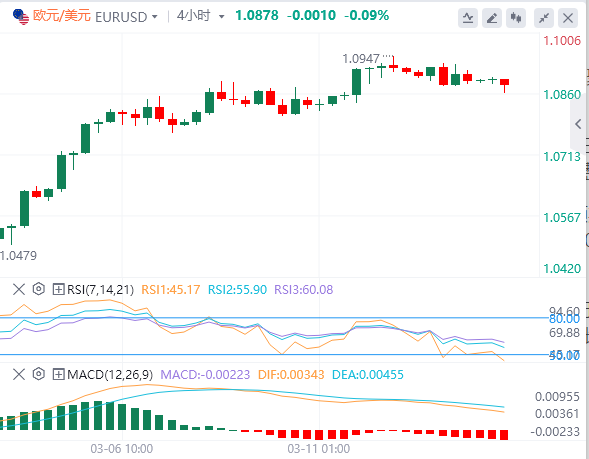Click the 0.00361 MACD axis label
Screen dimensions: 589x459
(557, 414)
